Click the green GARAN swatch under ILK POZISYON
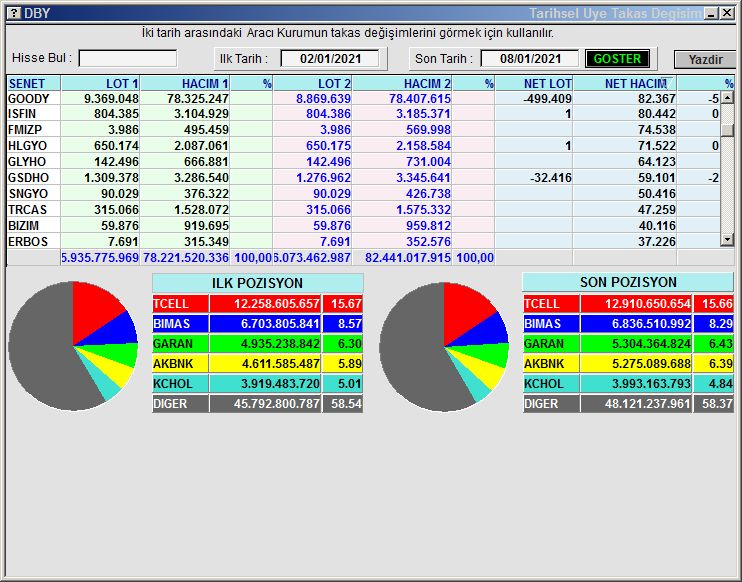The image size is (742, 582). tap(180, 344)
